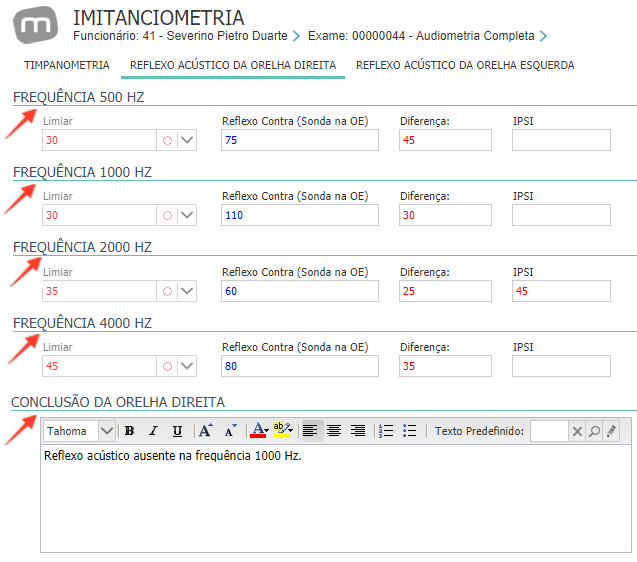Align text left in conclusion editor
The width and height of the screenshot is (637, 562).
310,431
